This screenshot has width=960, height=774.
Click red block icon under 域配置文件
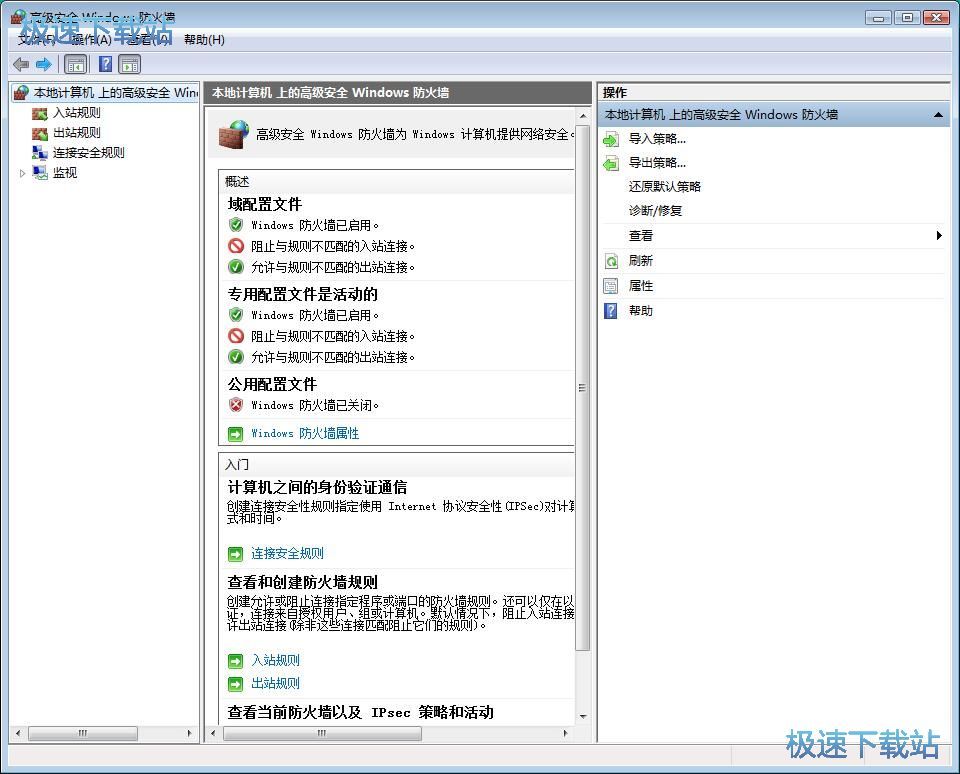[x=236, y=246]
